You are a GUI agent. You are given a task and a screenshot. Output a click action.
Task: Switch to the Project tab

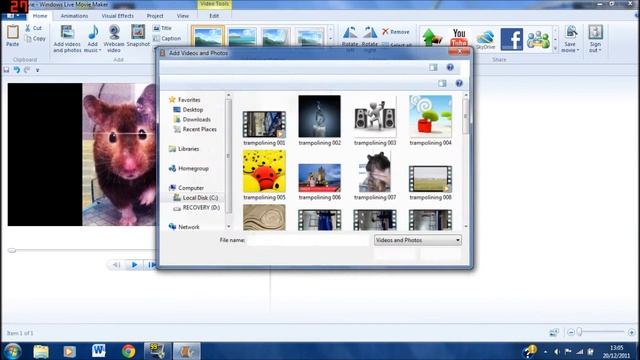tap(155, 16)
